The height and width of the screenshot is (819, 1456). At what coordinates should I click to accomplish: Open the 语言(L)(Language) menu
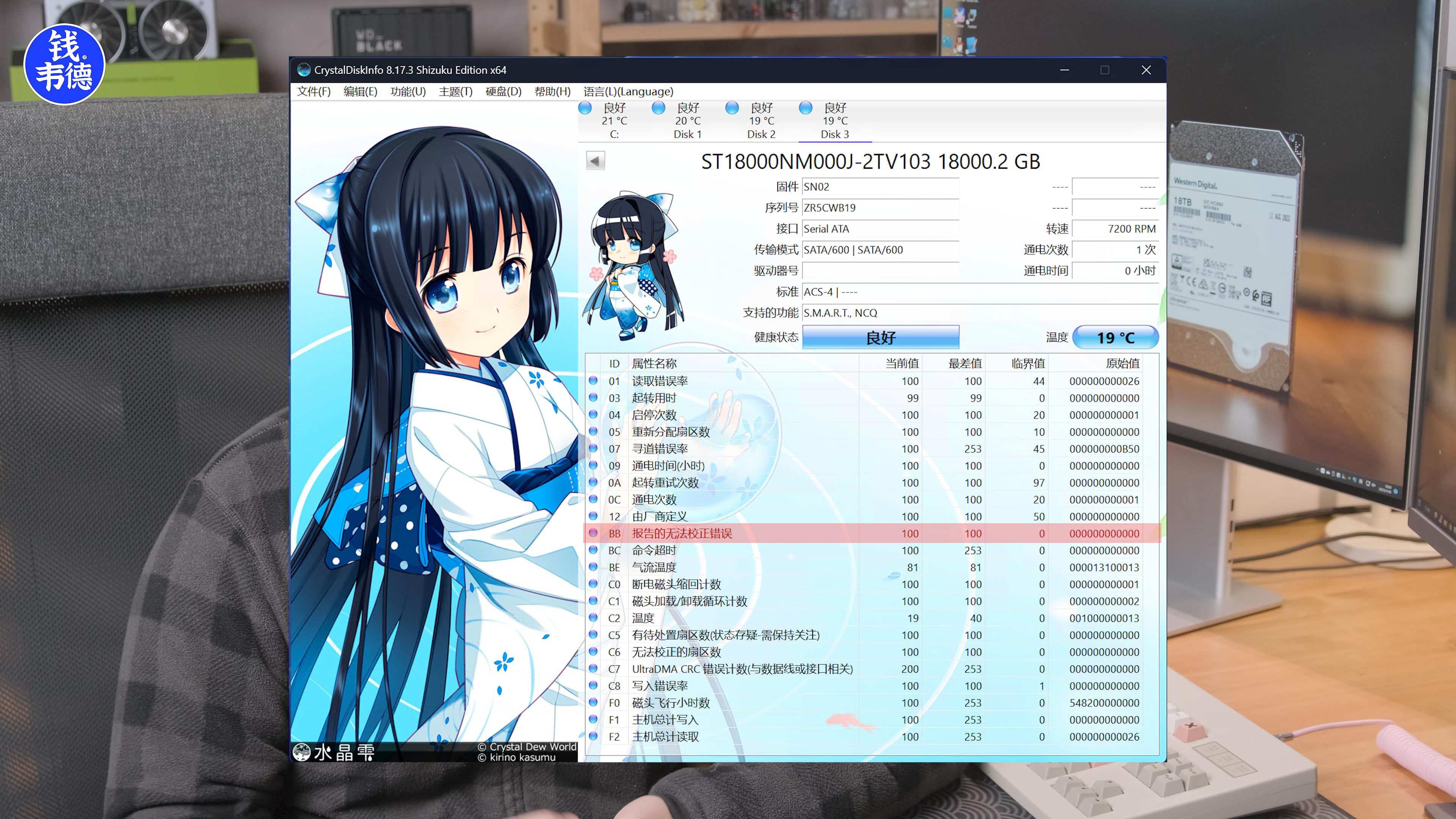(628, 91)
